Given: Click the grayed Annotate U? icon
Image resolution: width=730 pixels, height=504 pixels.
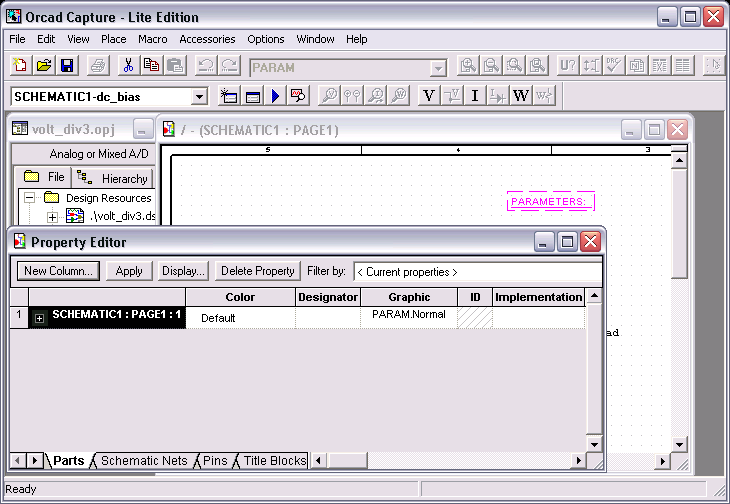Looking at the screenshot, I should (x=568, y=66).
